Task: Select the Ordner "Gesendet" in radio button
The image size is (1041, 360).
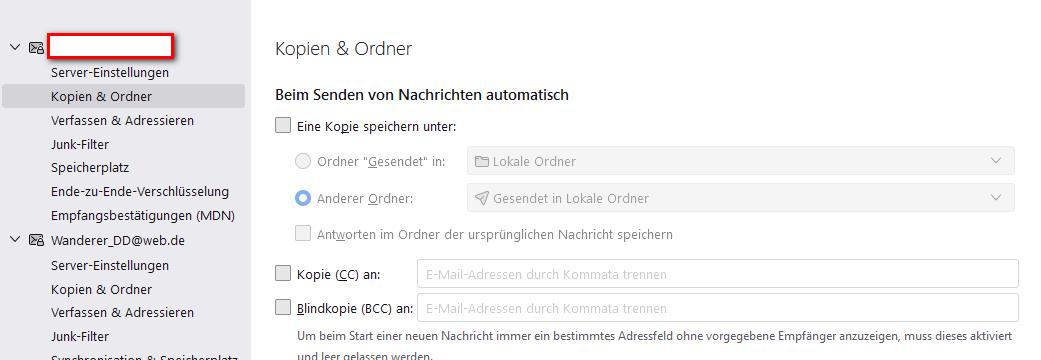Action: [x=303, y=161]
